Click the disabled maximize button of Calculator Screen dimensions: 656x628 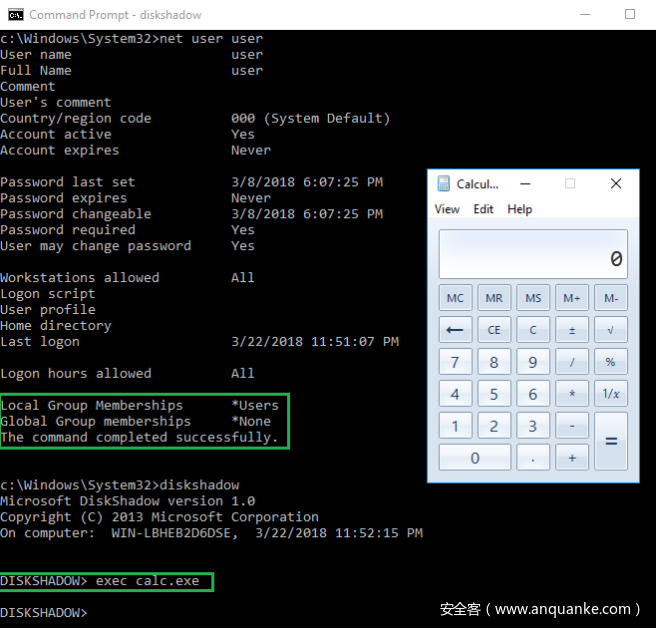(570, 184)
